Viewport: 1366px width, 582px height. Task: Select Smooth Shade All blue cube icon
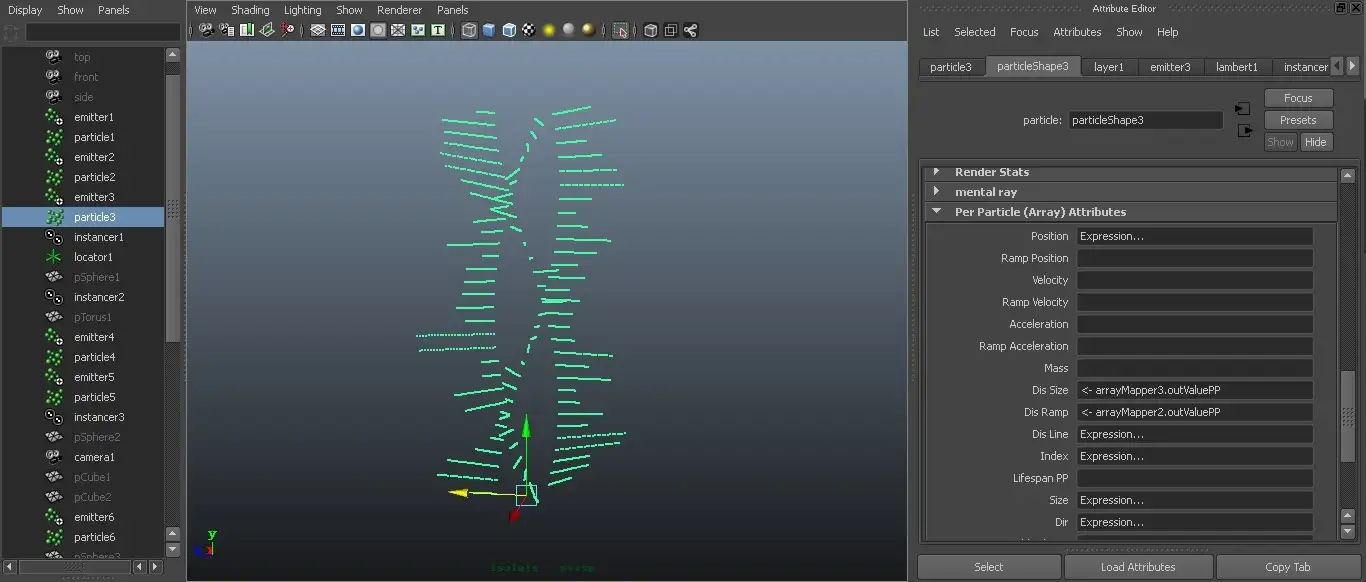click(489, 30)
